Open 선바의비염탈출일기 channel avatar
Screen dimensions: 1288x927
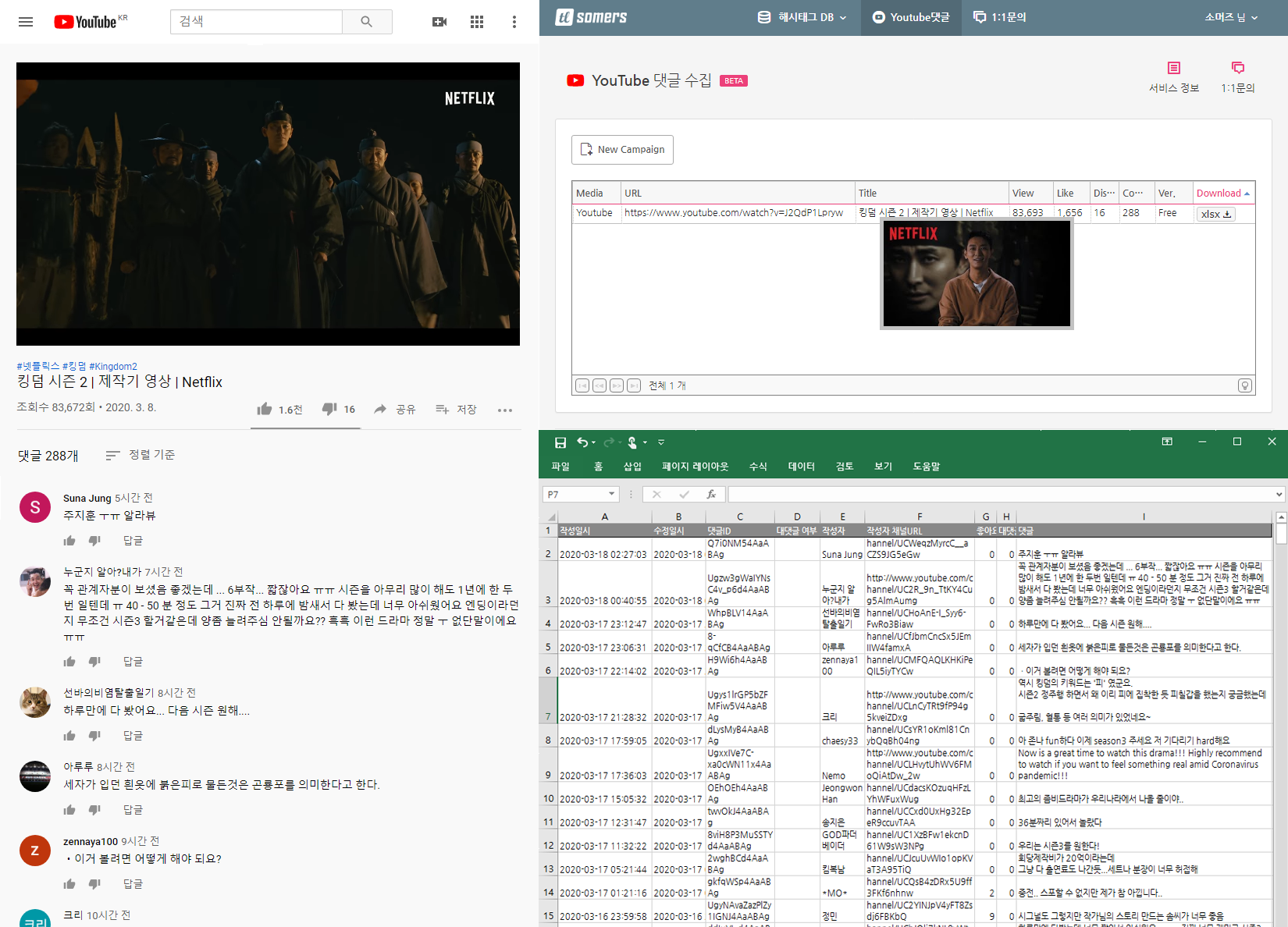(35, 702)
